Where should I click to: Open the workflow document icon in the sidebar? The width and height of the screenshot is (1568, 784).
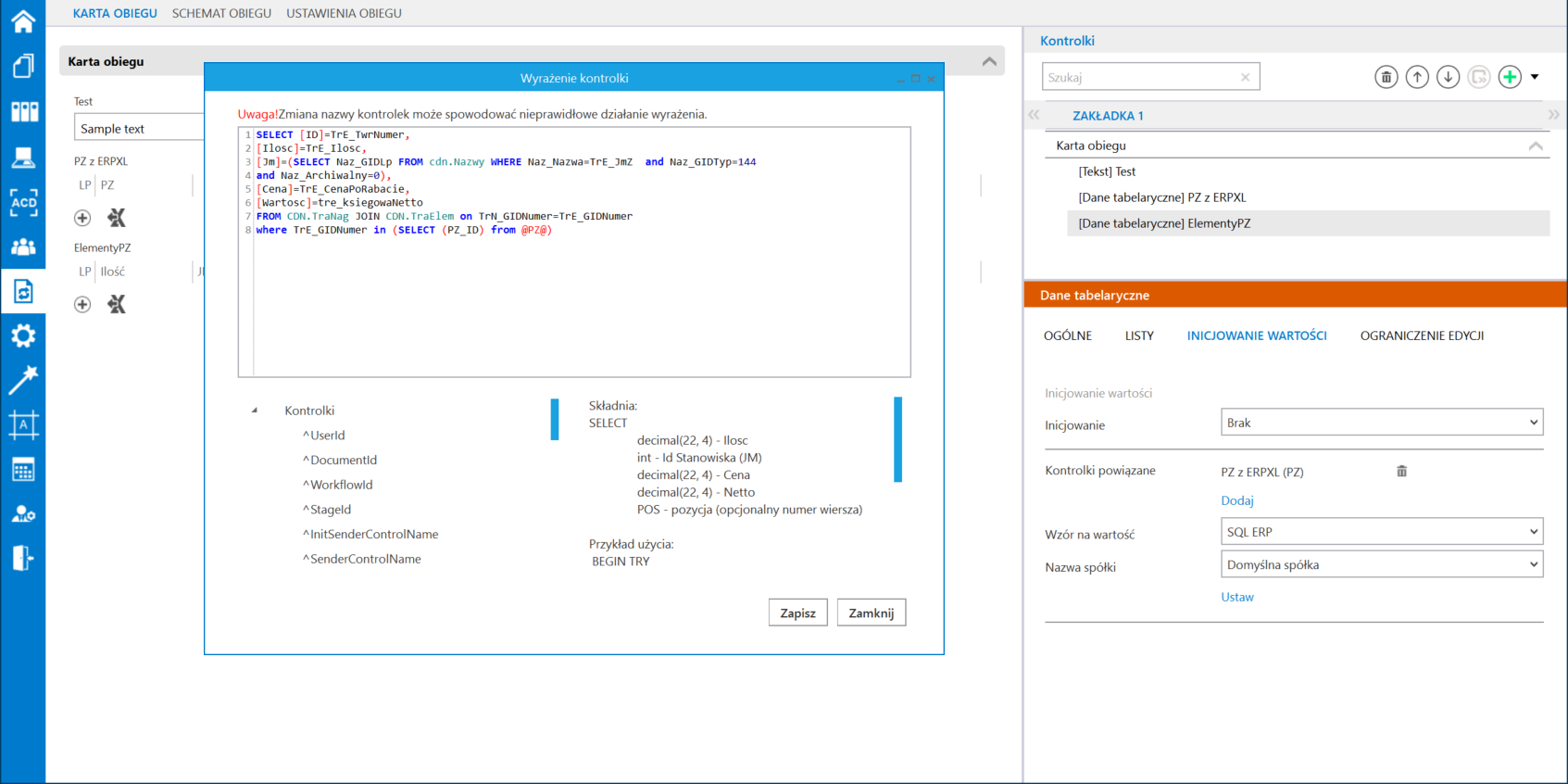pyautogui.click(x=23, y=292)
